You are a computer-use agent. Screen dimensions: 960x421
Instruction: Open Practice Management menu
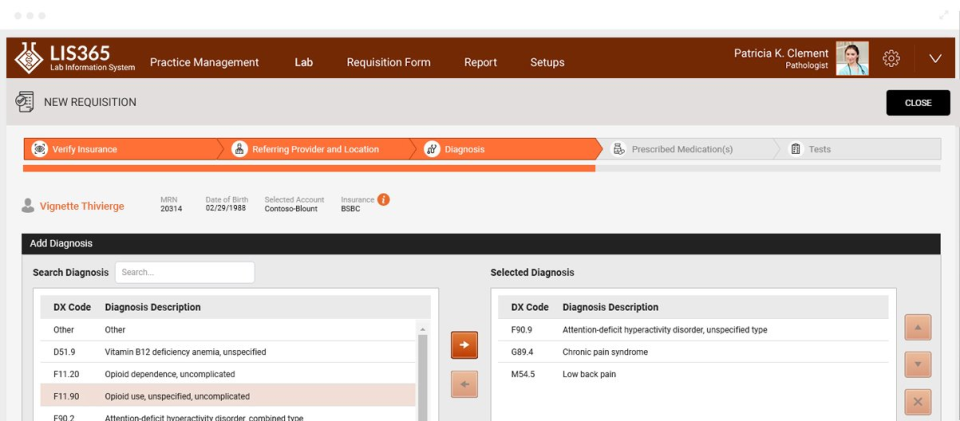pos(204,62)
